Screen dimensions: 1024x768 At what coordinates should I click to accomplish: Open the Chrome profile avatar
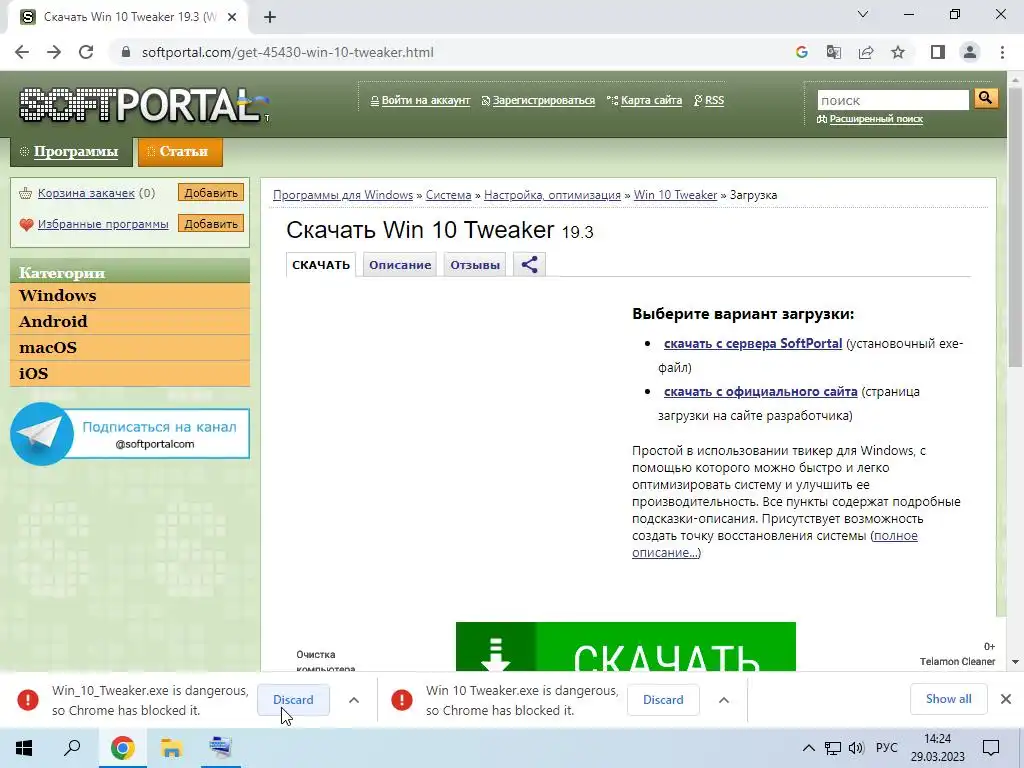tap(970, 52)
